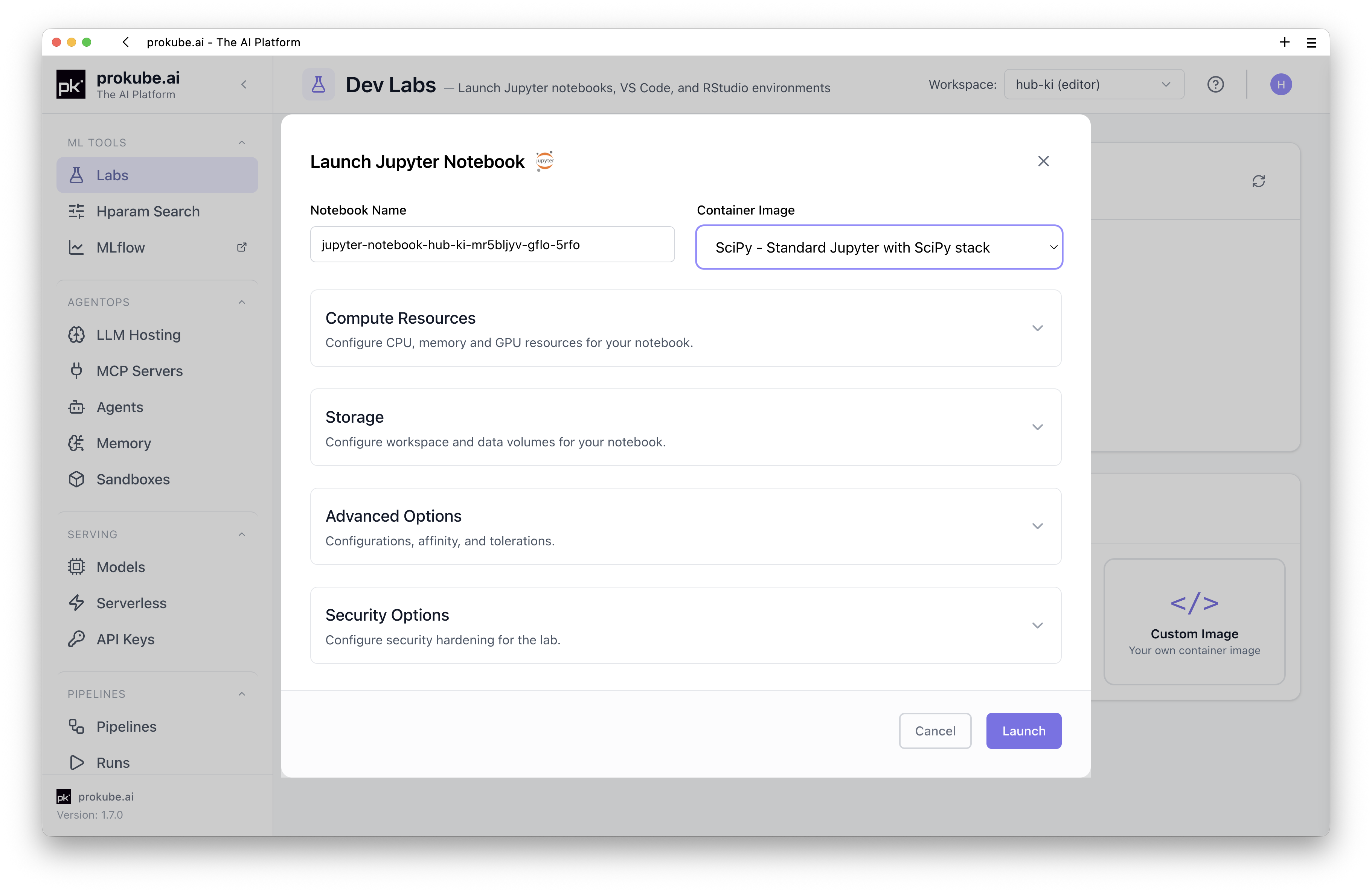Click the API Keys key icon

click(76, 639)
